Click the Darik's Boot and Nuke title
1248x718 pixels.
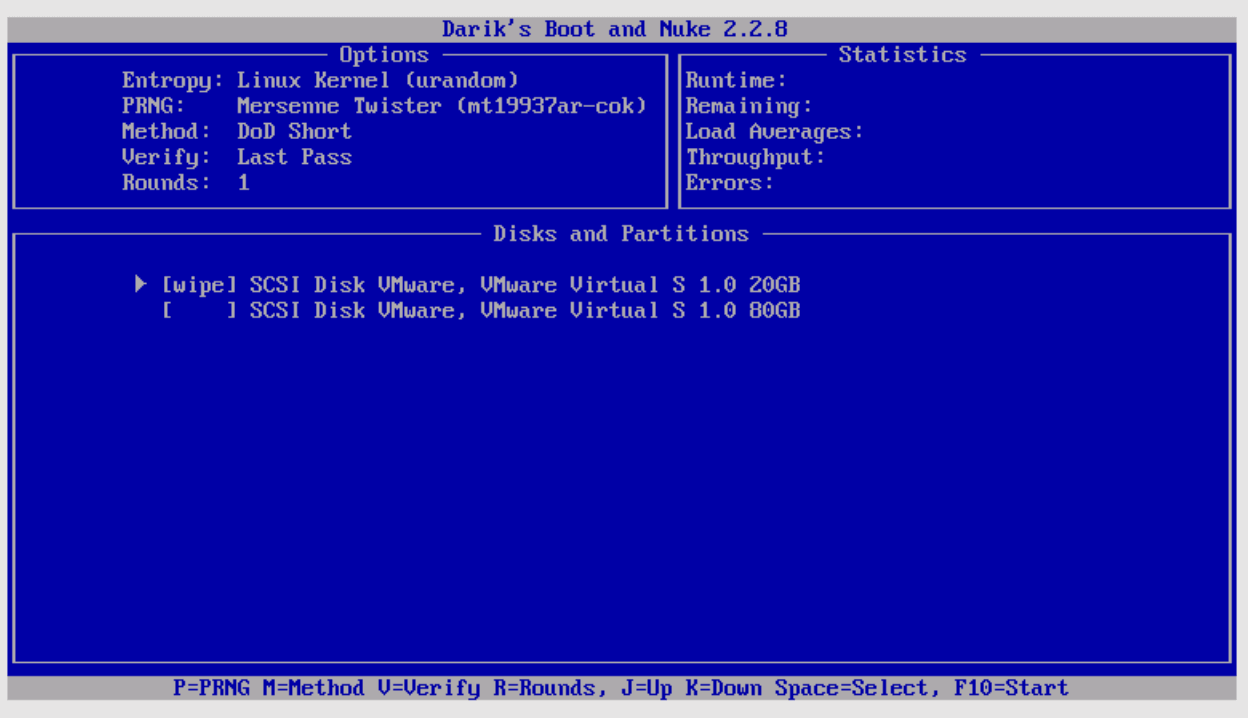coord(614,29)
